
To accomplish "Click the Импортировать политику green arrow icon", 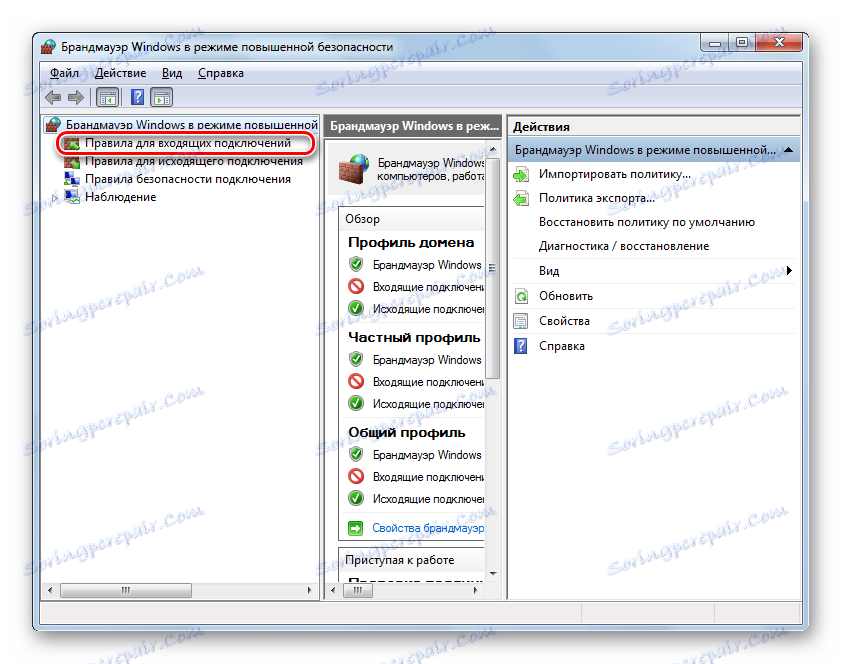I will [x=521, y=174].
